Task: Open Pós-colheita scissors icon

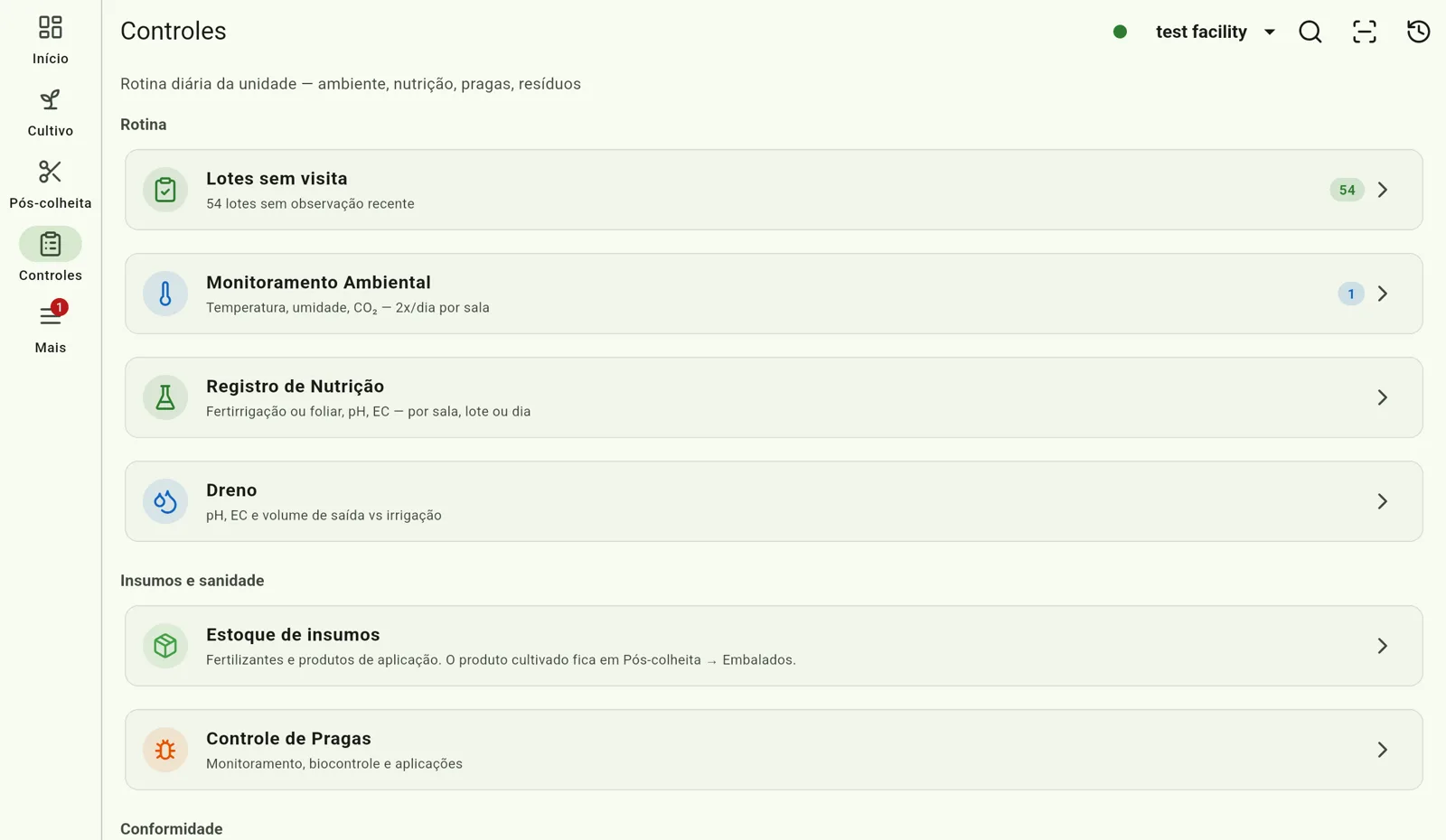Action: (x=51, y=172)
